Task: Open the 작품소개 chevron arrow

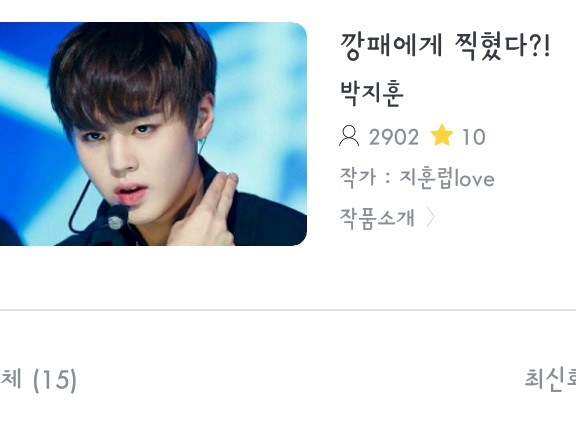Action: tap(431, 217)
